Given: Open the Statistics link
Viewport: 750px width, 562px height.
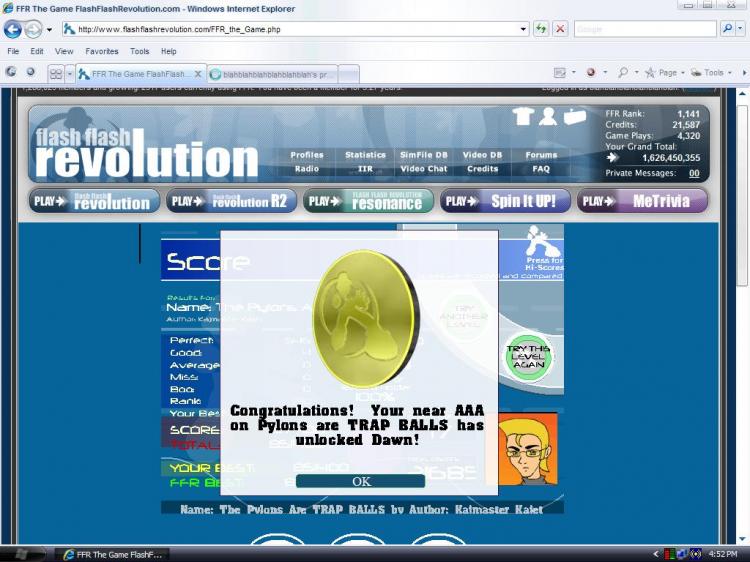Looking at the screenshot, I should [x=365, y=155].
